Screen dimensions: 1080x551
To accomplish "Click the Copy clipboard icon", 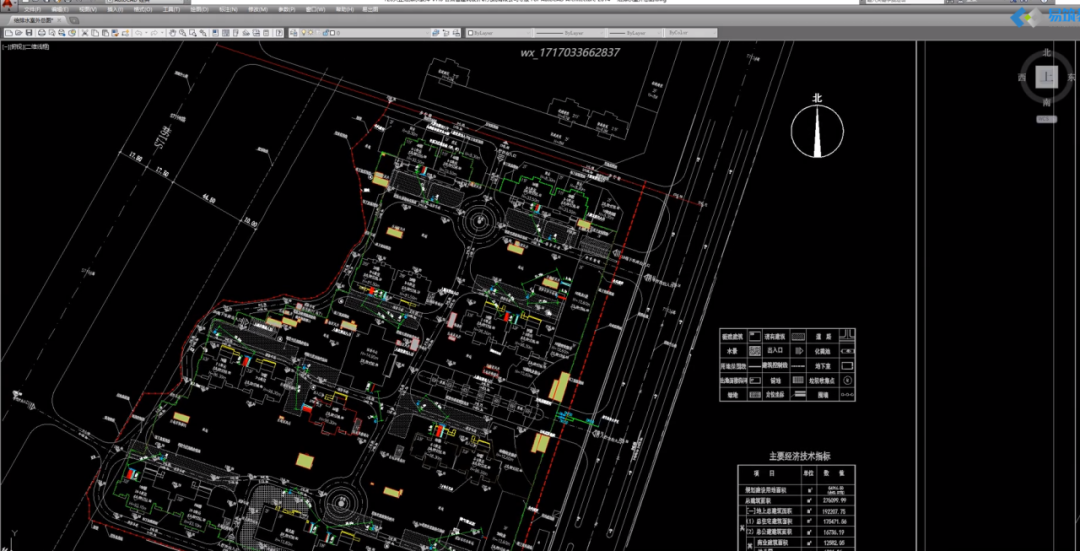I will [95, 33].
